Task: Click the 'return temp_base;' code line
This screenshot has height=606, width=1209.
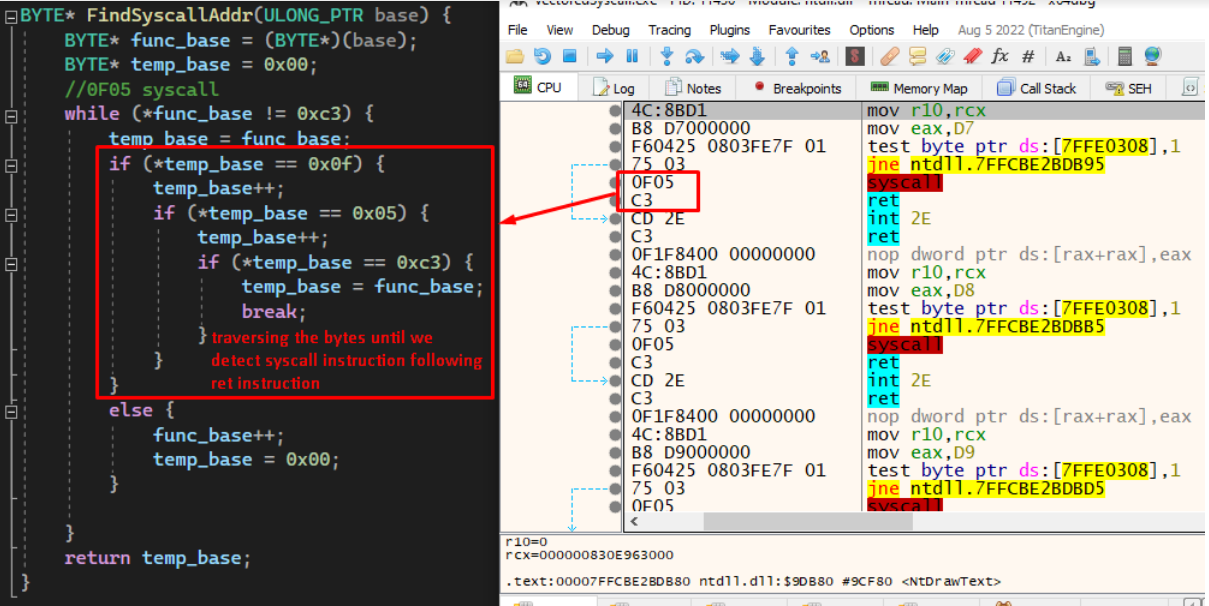Action: coord(157,558)
